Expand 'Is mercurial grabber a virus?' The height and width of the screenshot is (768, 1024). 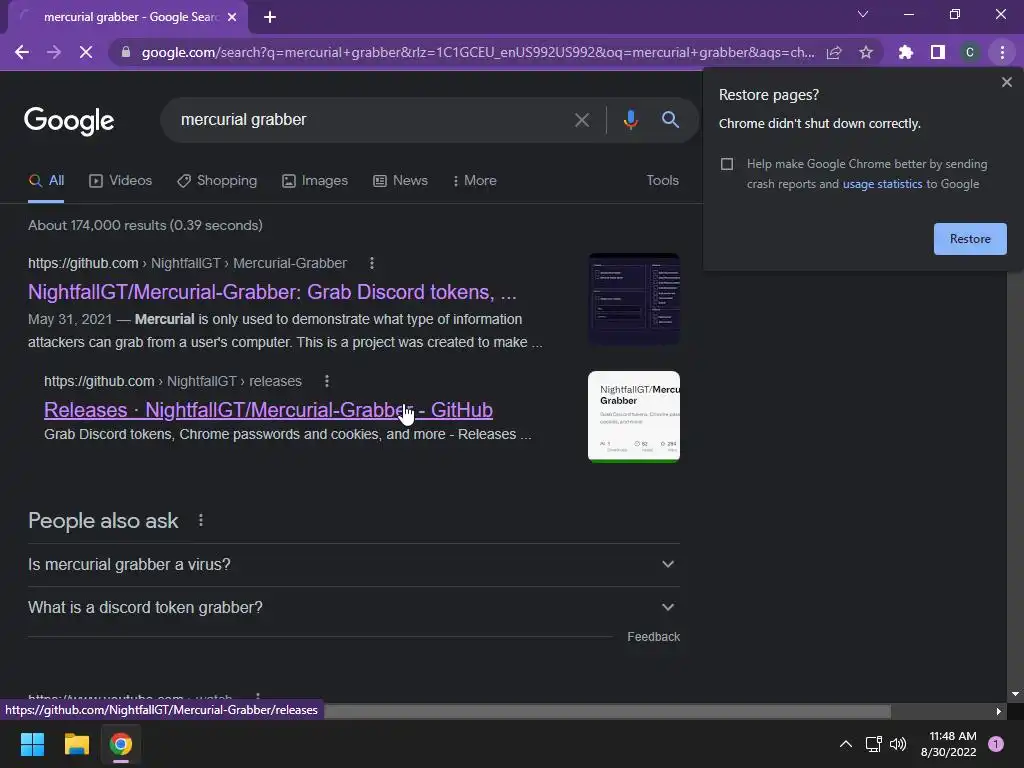(x=354, y=565)
